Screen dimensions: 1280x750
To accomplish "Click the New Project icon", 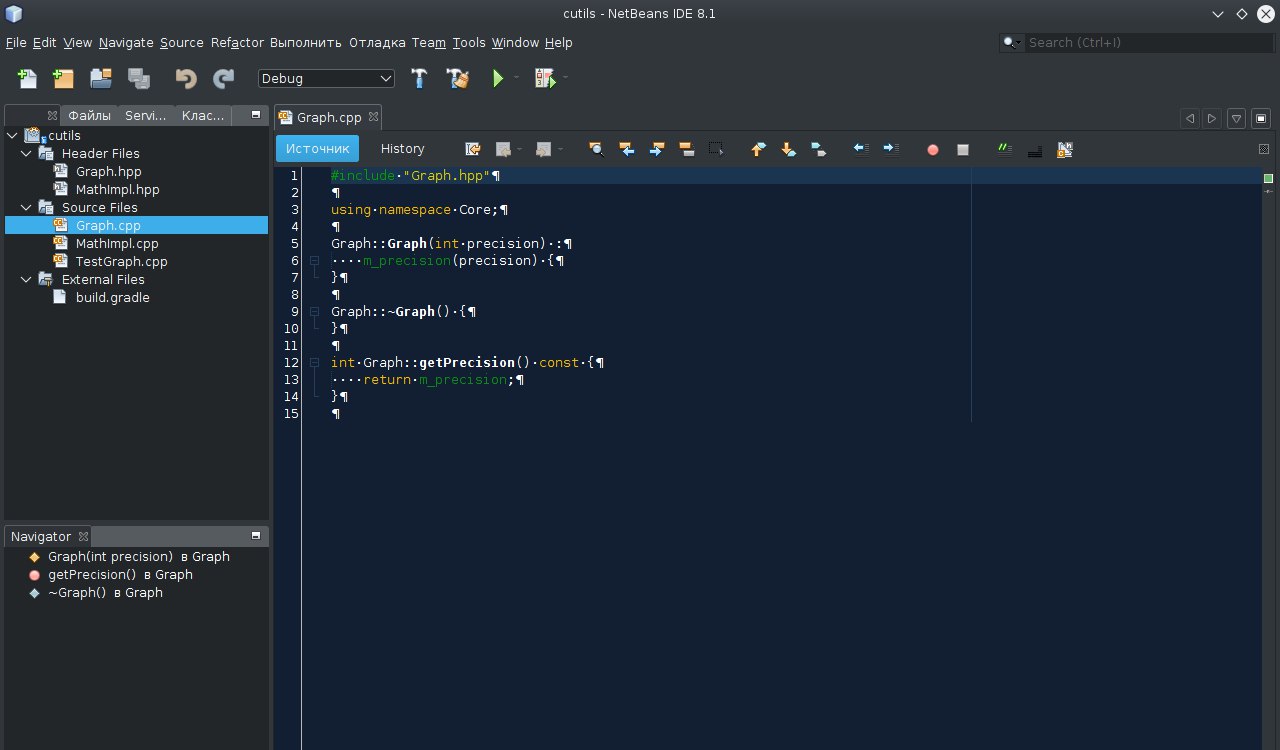I will coord(63,79).
